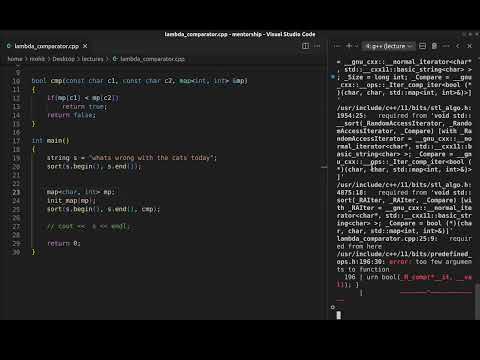Click line number 23 in gutter

tap(16, 192)
